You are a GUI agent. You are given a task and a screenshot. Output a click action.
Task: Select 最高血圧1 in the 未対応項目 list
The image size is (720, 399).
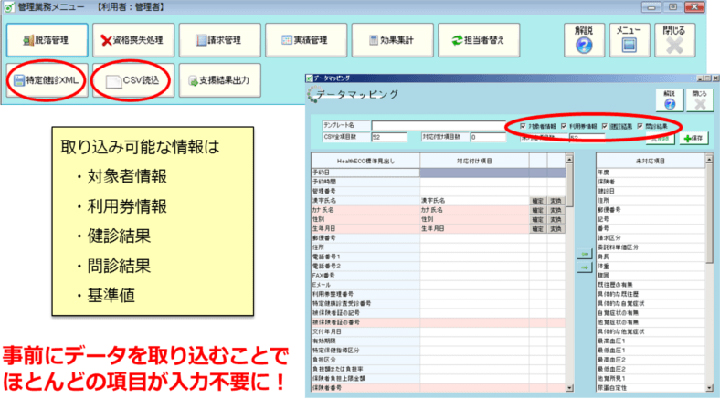[650, 341]
